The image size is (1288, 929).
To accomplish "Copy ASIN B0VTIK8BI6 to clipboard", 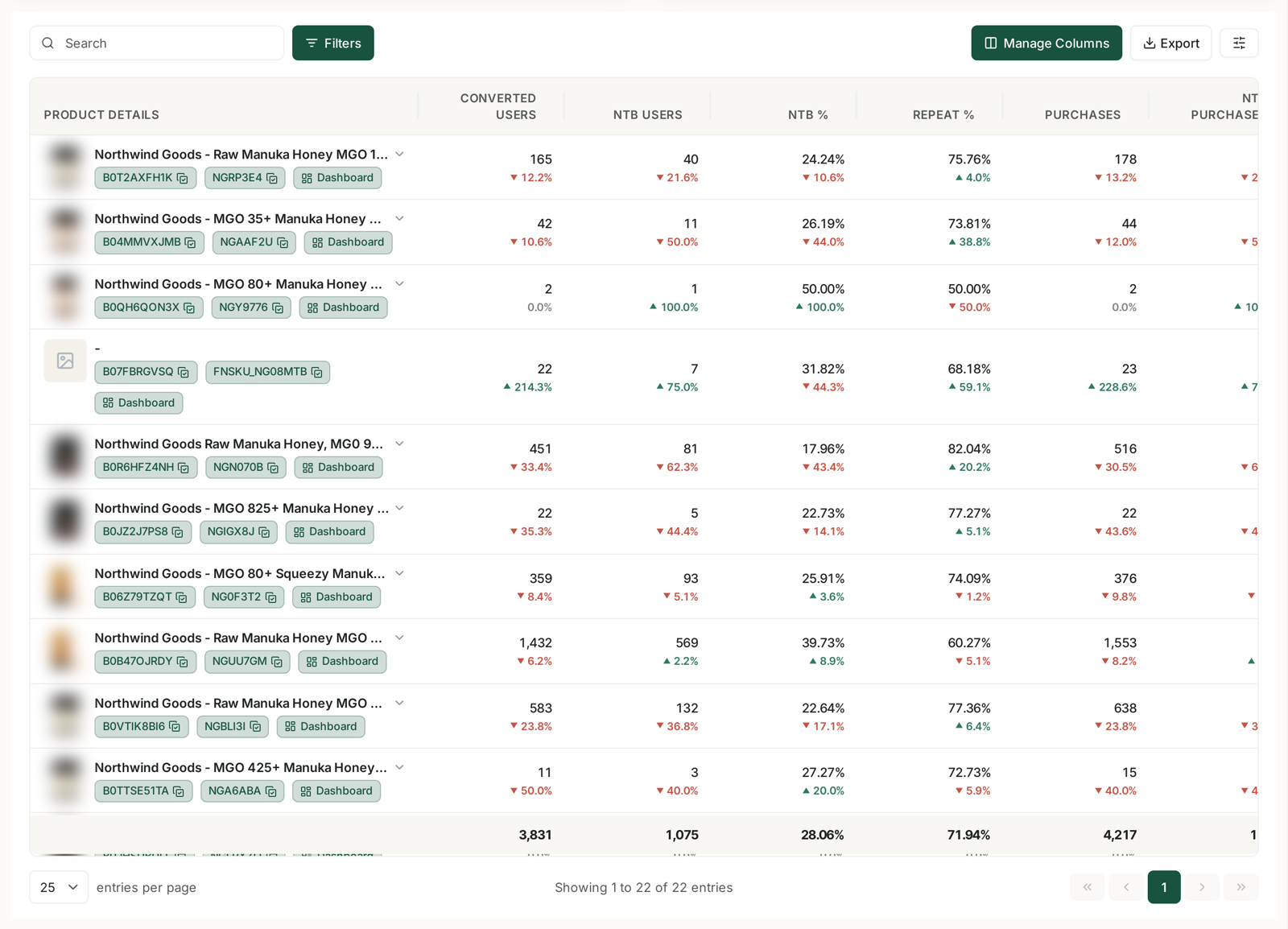I will click(x=175, y=726).
